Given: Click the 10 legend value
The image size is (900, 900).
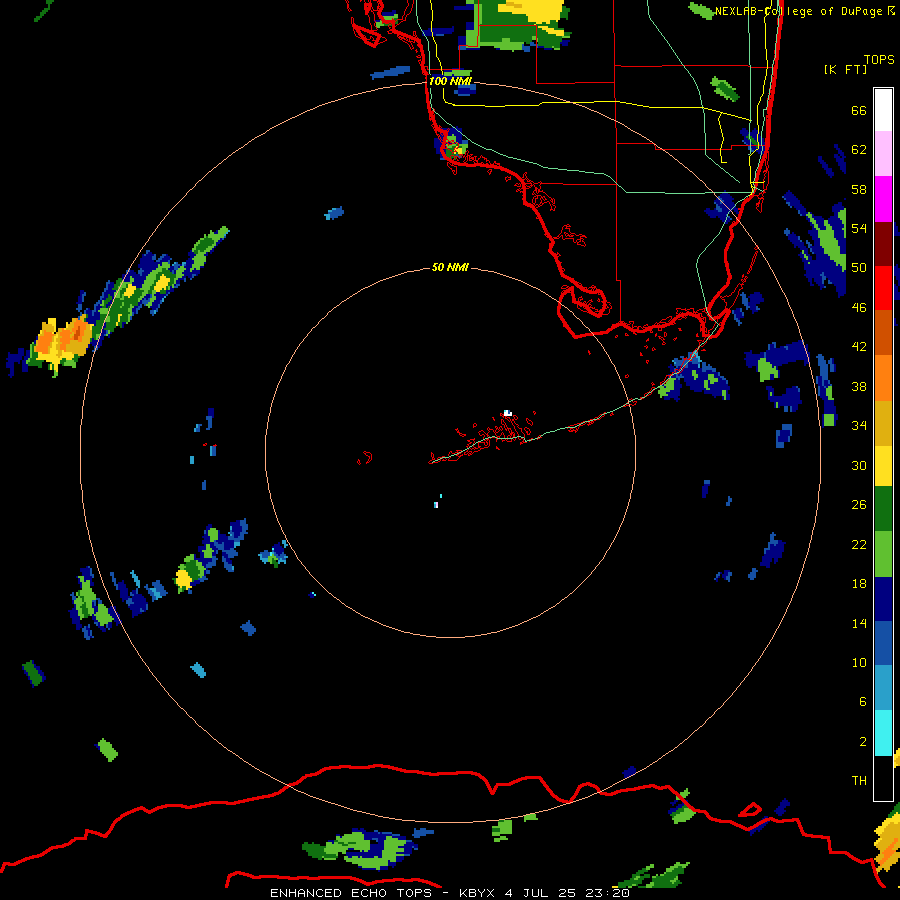Looking at the screenshot, I should [x=859, y=662].
